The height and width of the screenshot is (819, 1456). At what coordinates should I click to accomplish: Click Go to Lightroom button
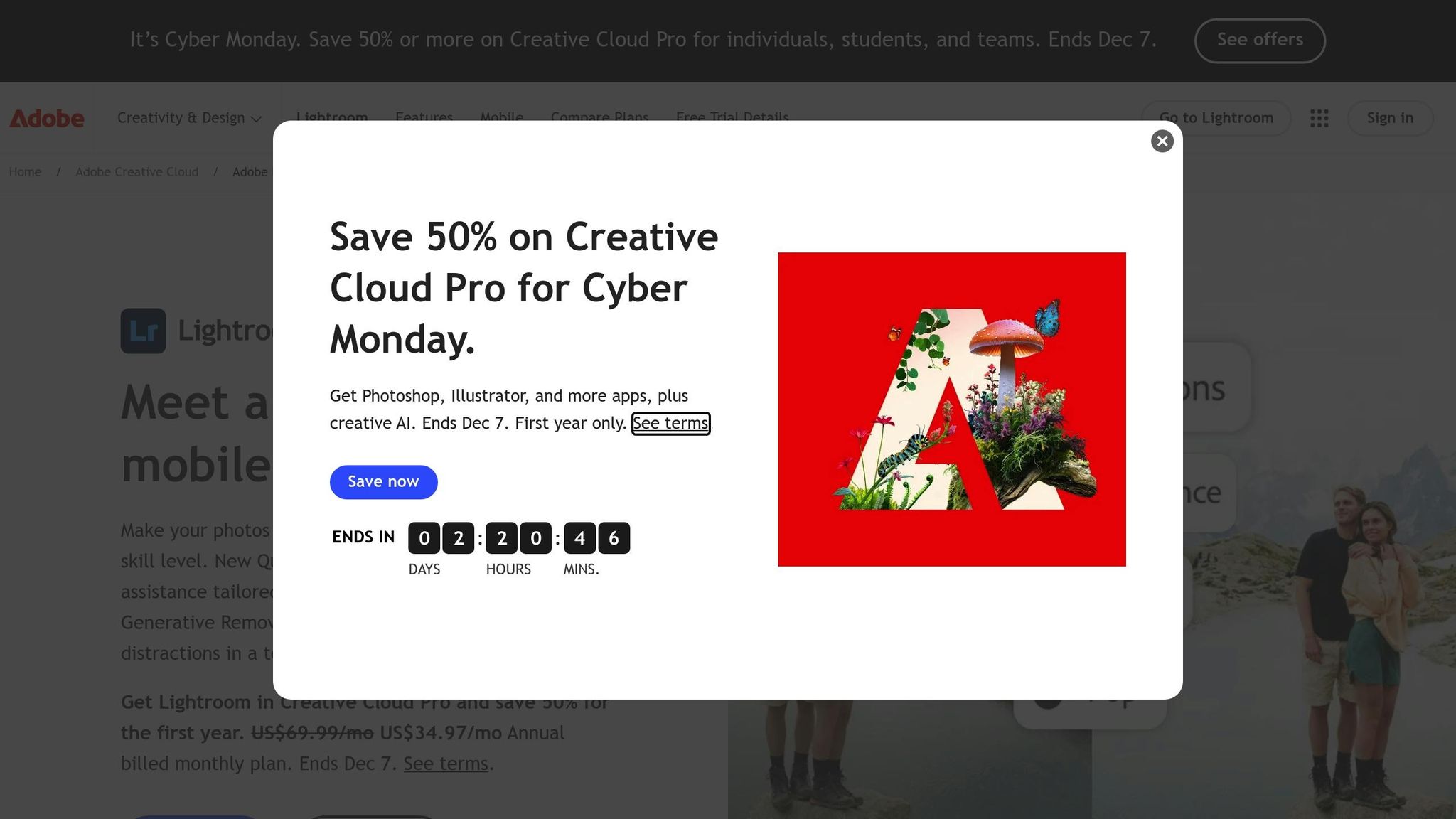[x=1216, y=118]
